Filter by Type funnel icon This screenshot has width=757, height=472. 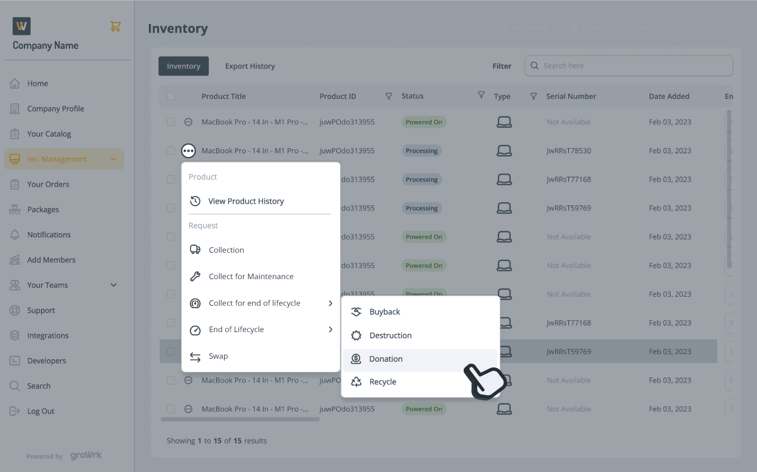(x=533, y=96)
